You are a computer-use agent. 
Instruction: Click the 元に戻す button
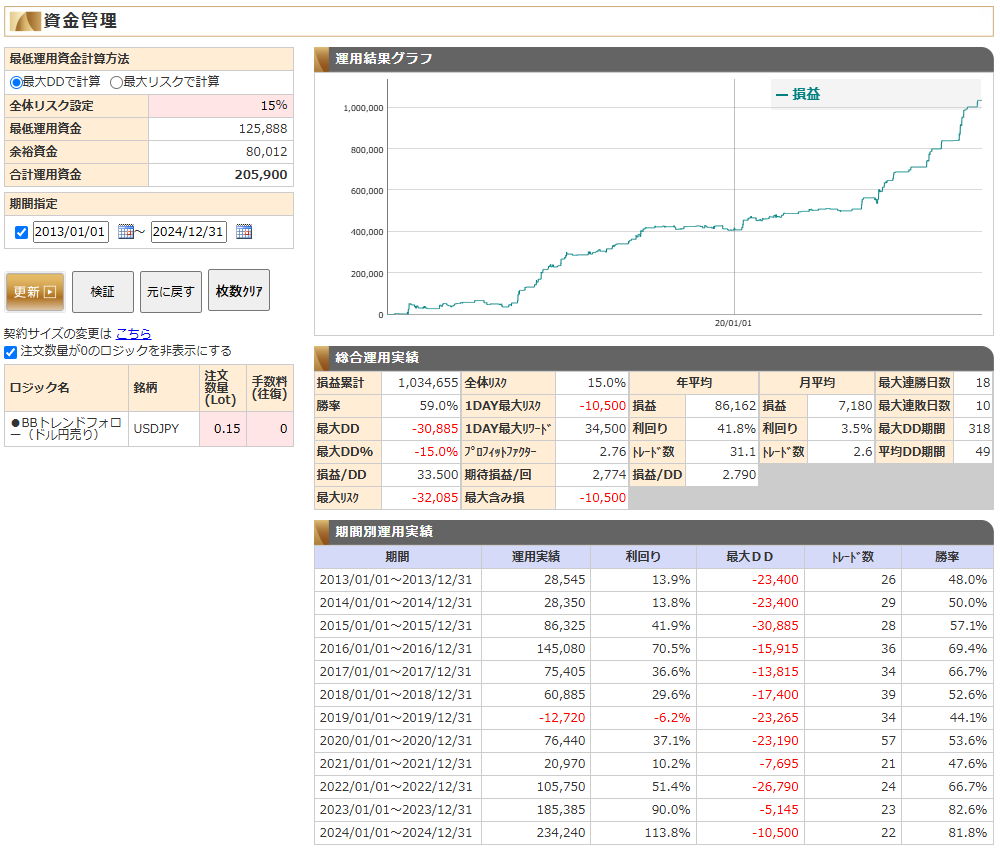171,292
